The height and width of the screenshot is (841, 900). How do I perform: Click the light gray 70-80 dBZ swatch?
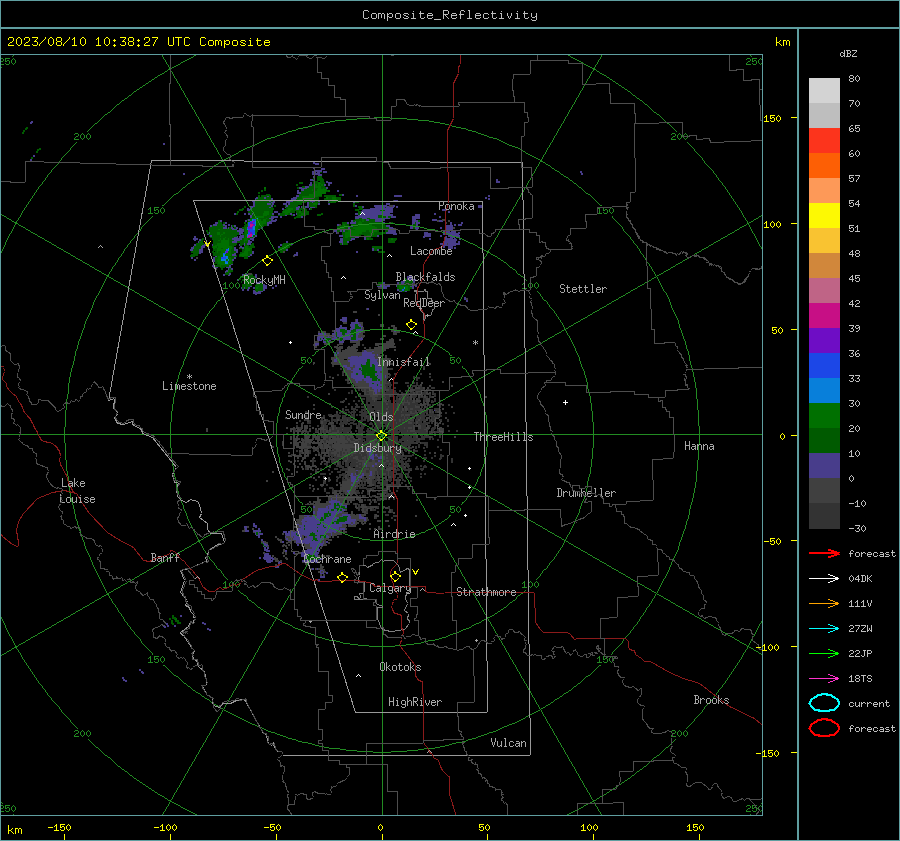tap(824, 91)
